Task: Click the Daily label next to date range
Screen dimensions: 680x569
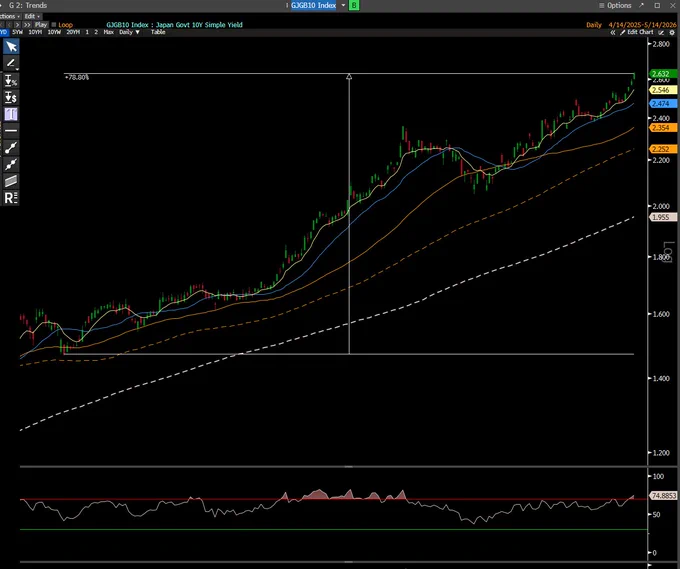Action: coord(594,25)
